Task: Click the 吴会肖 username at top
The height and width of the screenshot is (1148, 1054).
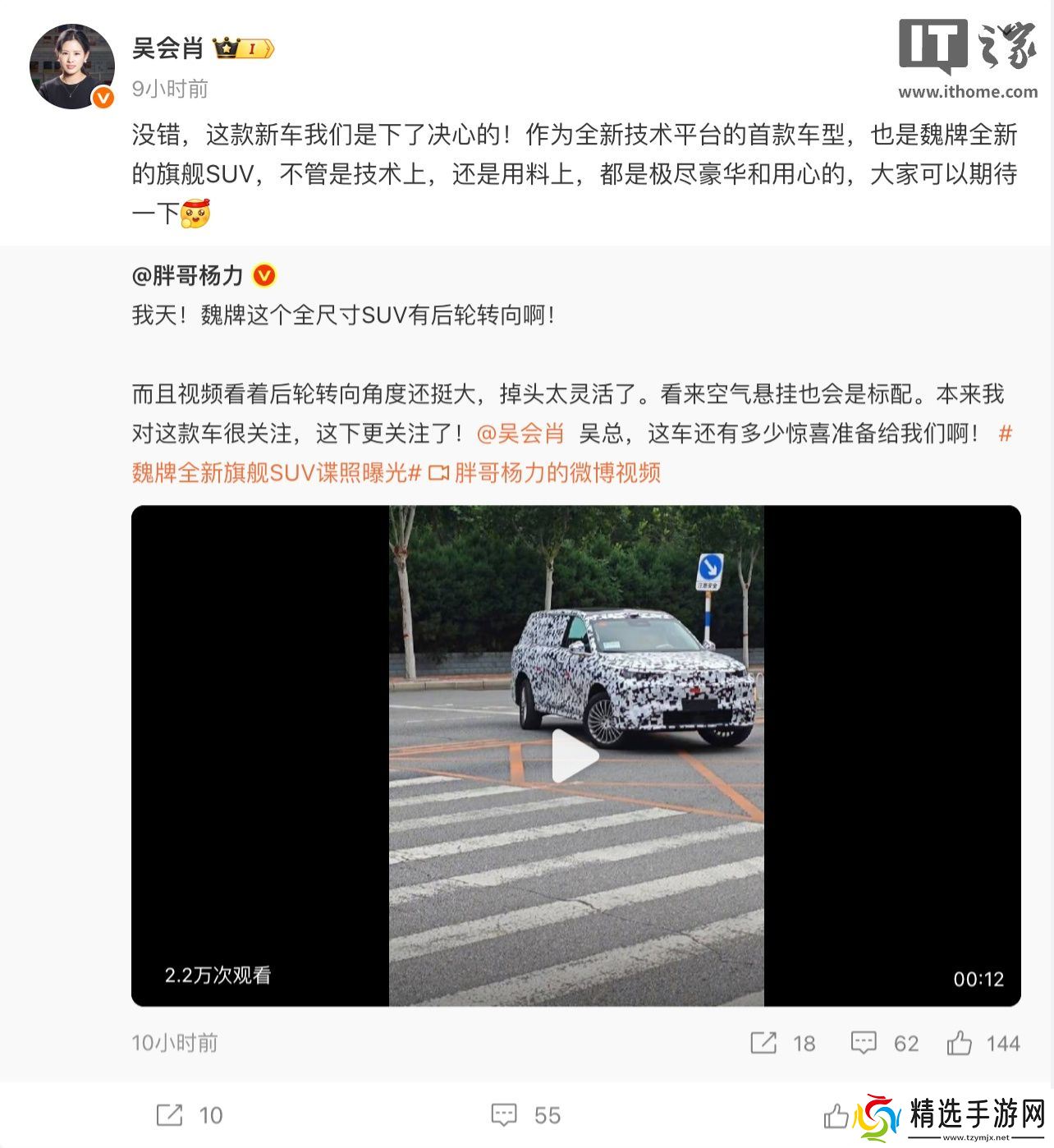Action: [x=167, y=48]
